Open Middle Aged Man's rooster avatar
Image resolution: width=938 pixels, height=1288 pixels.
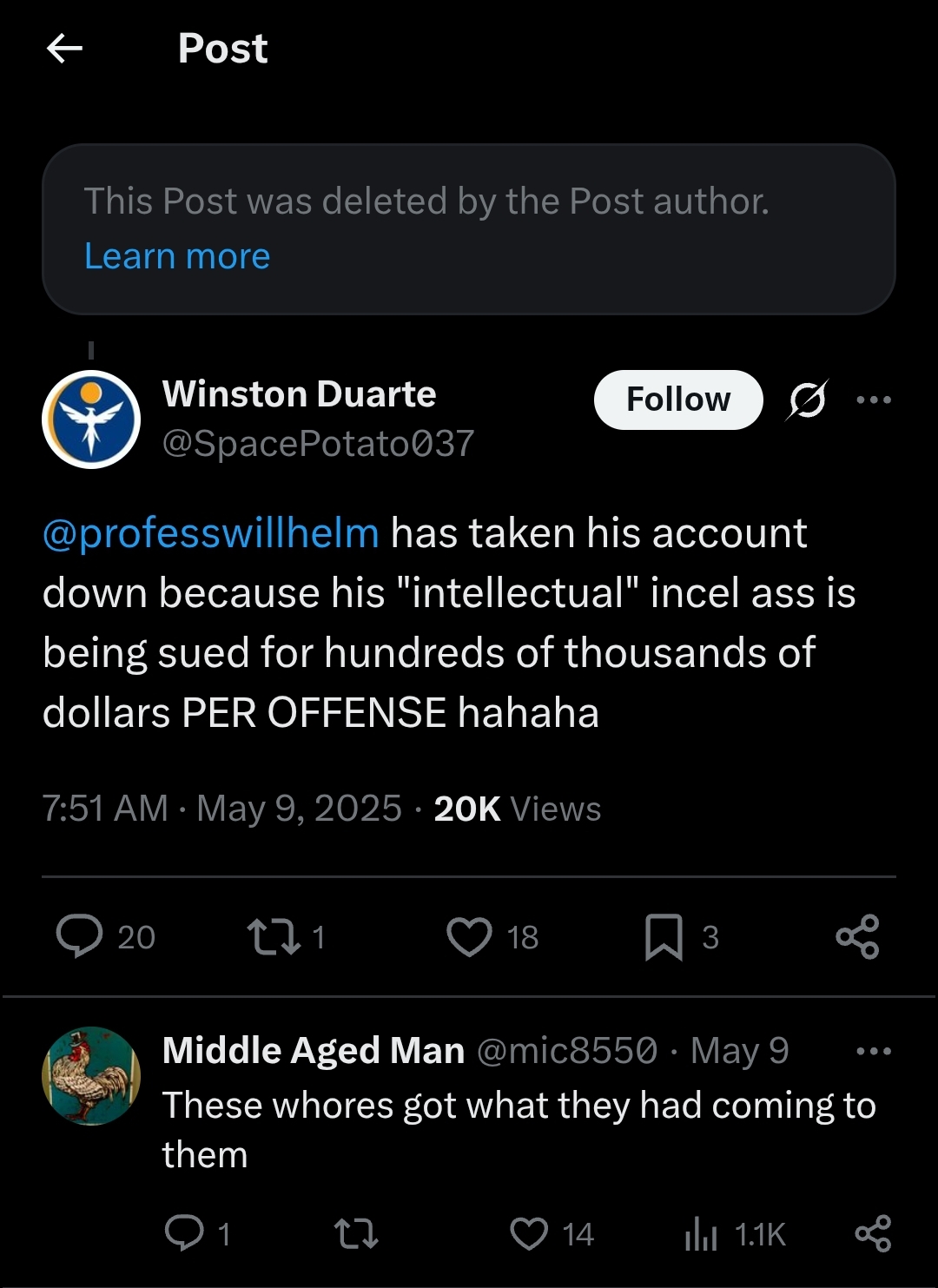91,1076
